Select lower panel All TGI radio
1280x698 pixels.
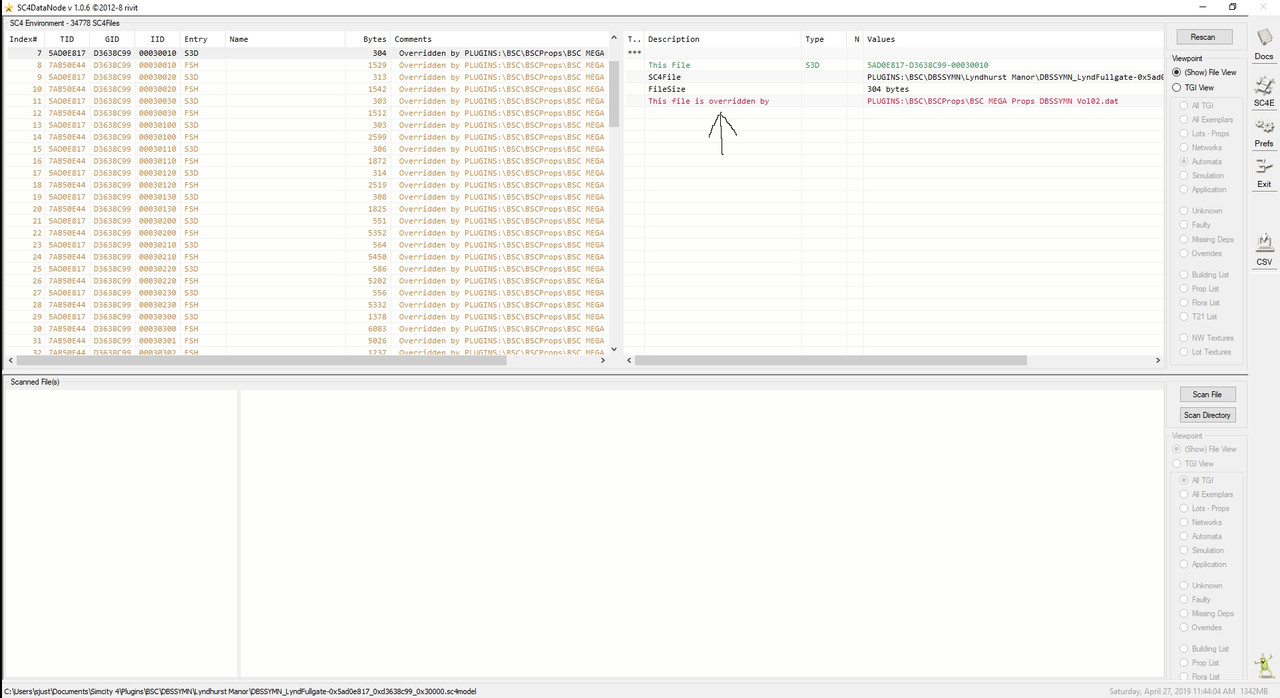point(1196,480)
